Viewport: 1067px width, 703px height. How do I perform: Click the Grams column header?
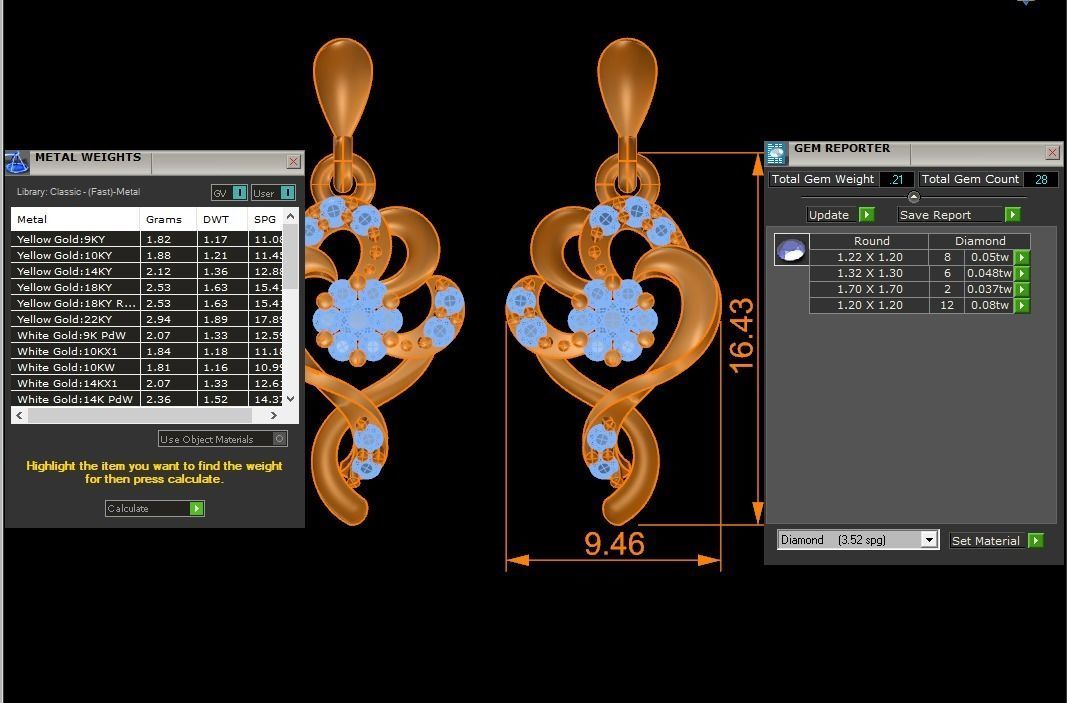168,219
